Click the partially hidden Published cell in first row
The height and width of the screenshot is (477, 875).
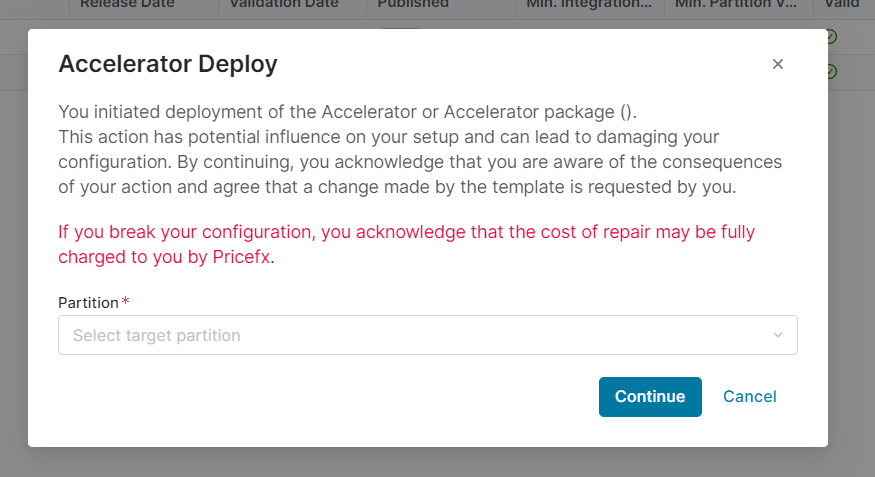(400, 30)
